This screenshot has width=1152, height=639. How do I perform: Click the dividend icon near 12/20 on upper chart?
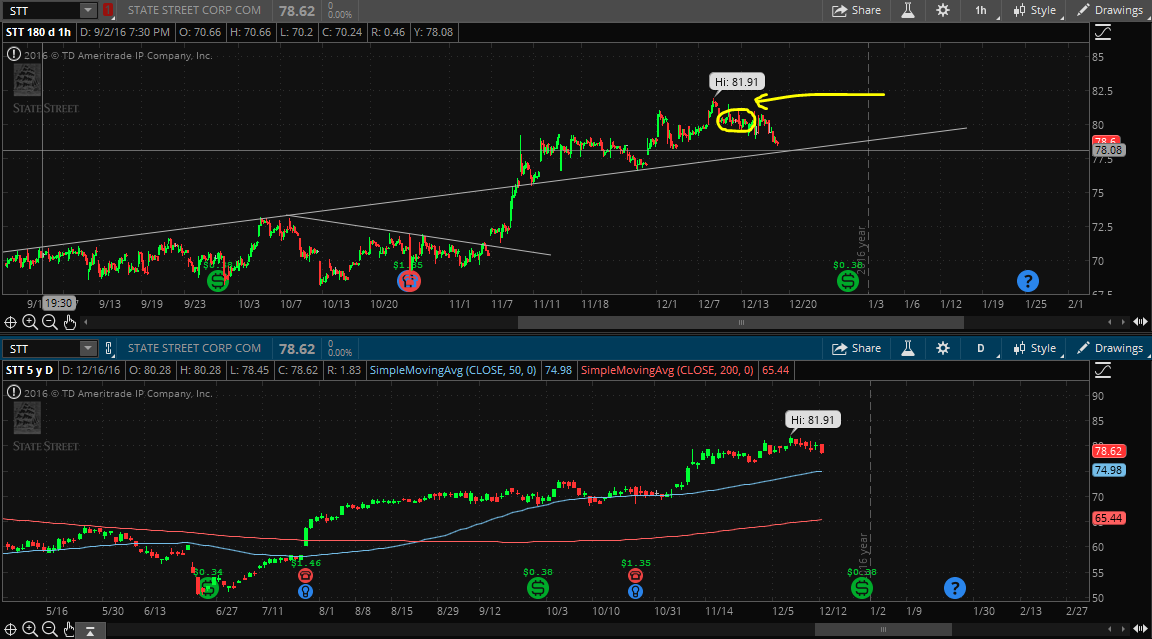point(848,281)
